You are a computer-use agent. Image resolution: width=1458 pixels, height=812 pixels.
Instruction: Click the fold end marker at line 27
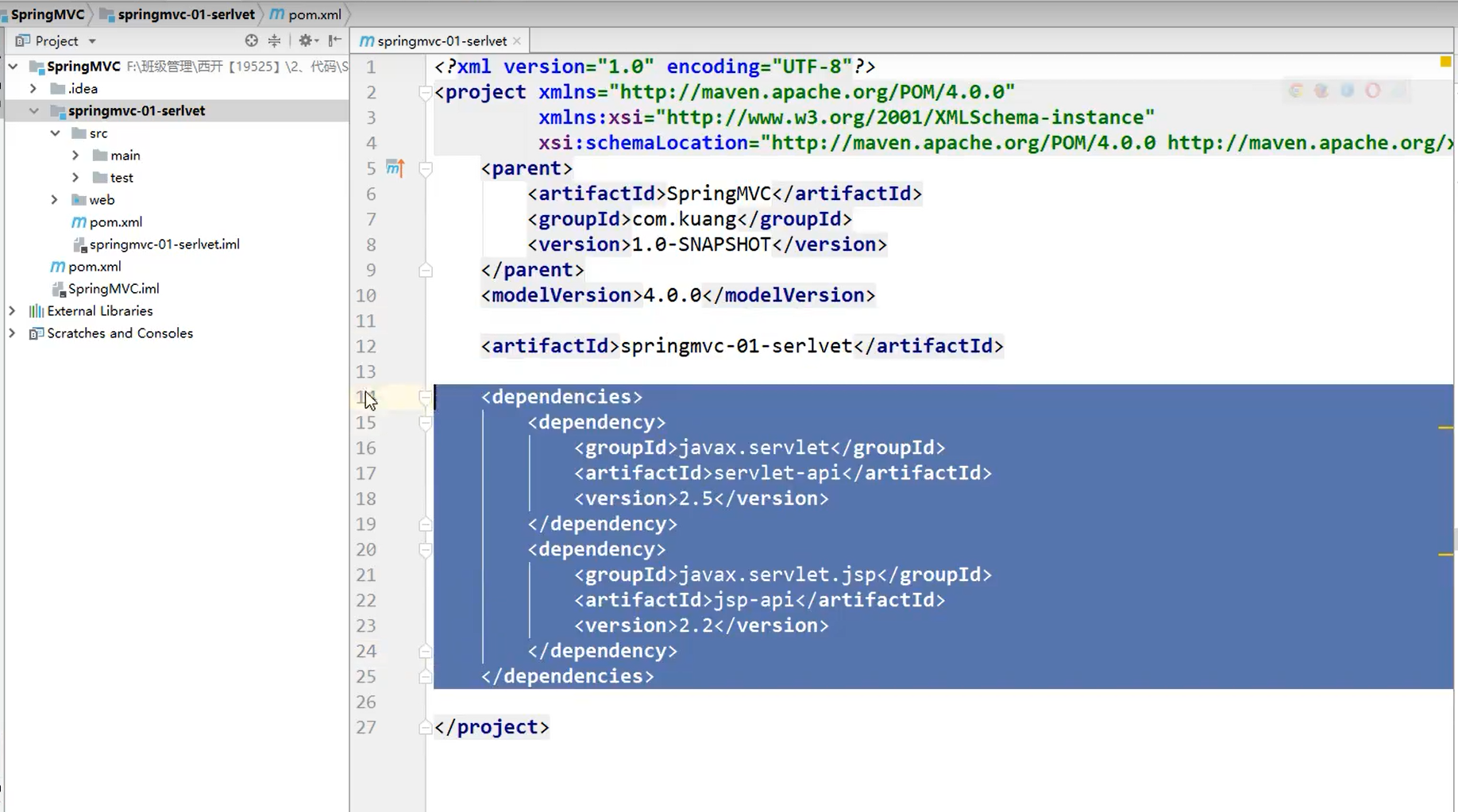(x=426, y=727)
